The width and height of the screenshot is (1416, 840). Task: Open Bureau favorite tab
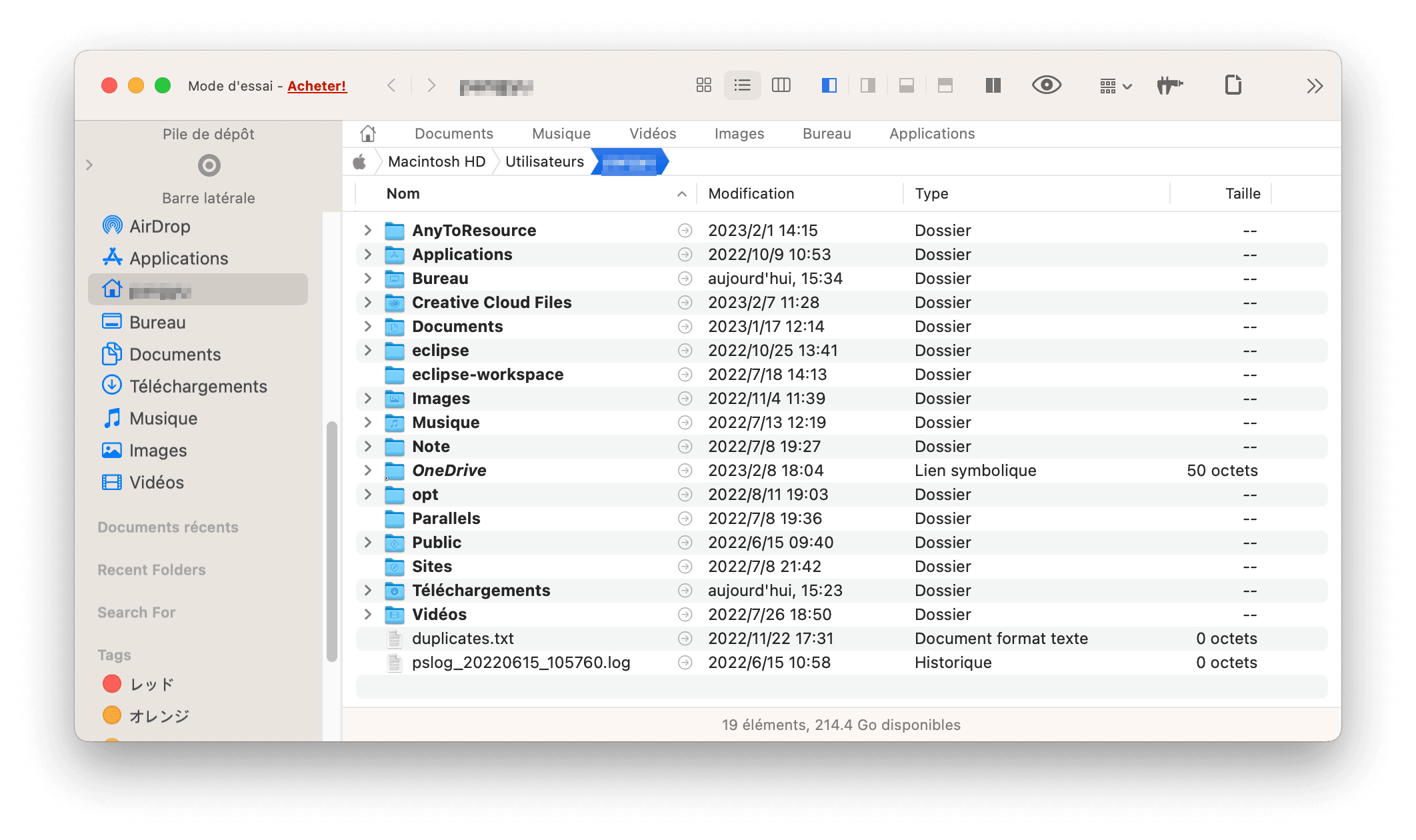827,133
